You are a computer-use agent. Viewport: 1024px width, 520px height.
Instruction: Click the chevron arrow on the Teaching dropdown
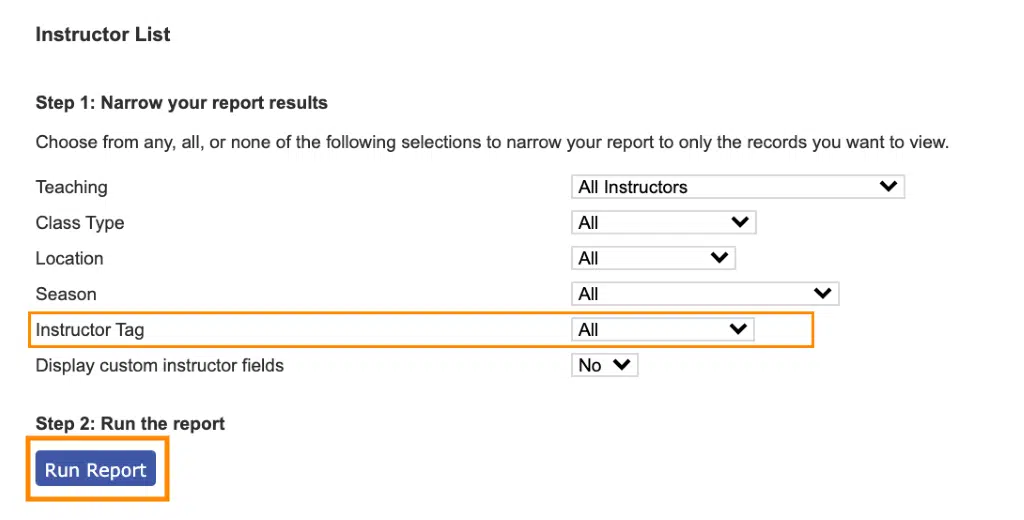(886, 186)
